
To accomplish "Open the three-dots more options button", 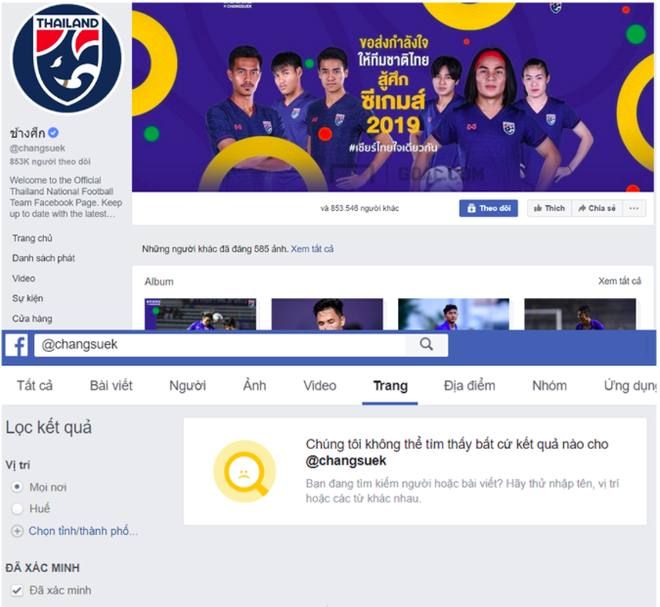I will click(634, 208).
